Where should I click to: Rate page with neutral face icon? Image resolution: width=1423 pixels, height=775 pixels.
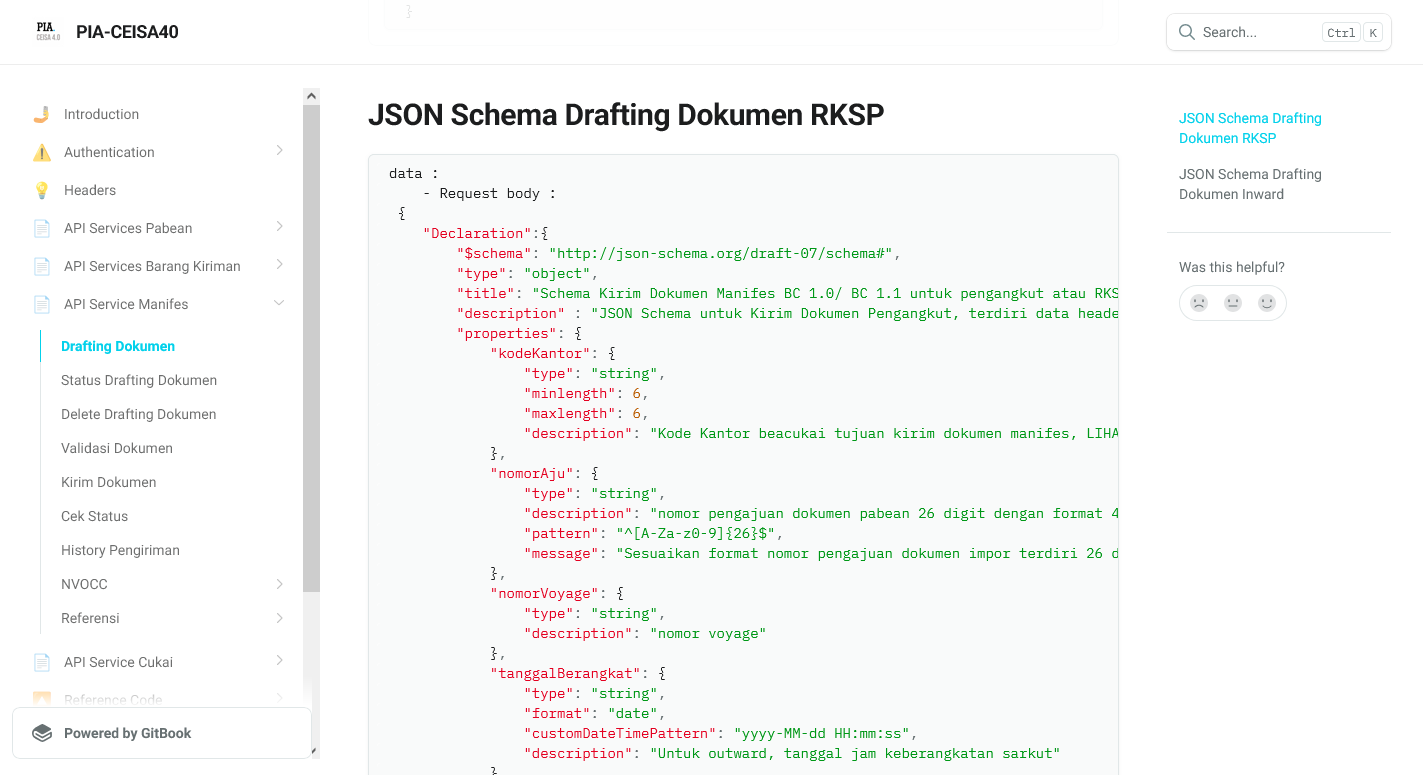[x=1233, y=303]
